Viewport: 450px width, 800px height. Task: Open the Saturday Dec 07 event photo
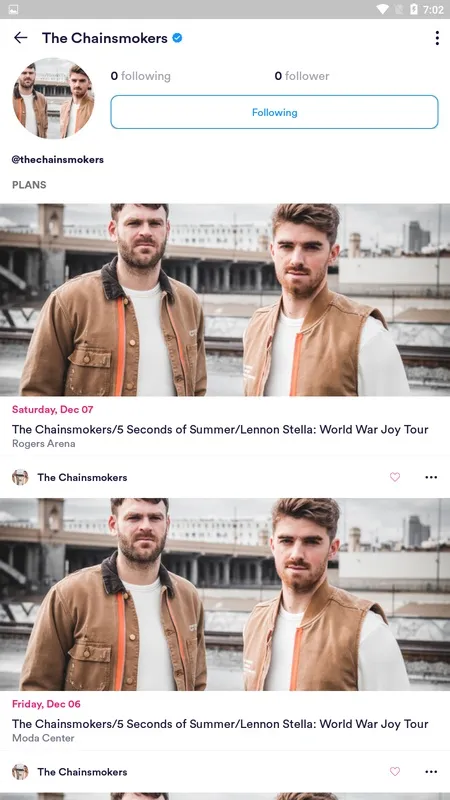pyautogui.click(x=225, y=300)
